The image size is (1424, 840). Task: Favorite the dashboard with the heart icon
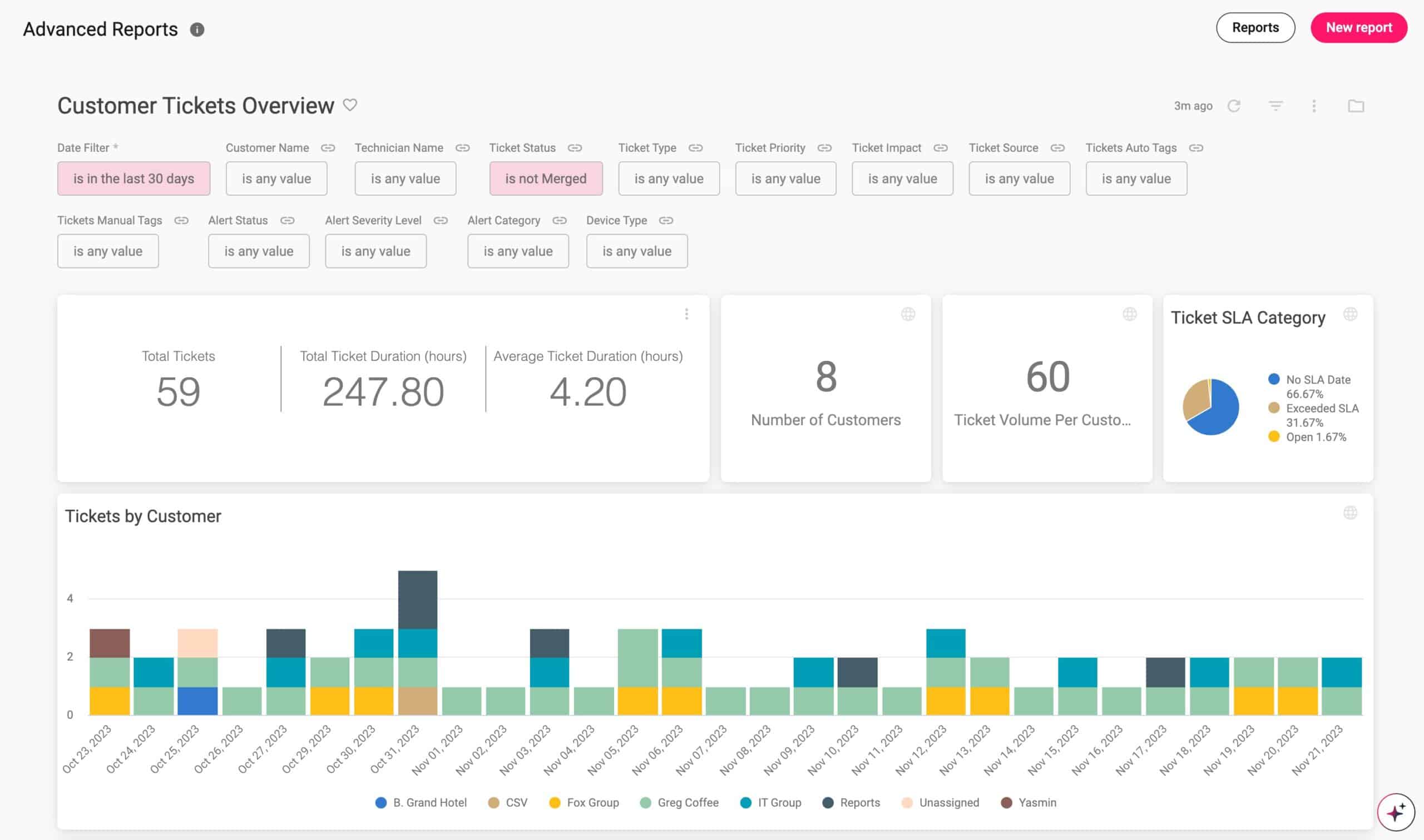click(350, 105)
